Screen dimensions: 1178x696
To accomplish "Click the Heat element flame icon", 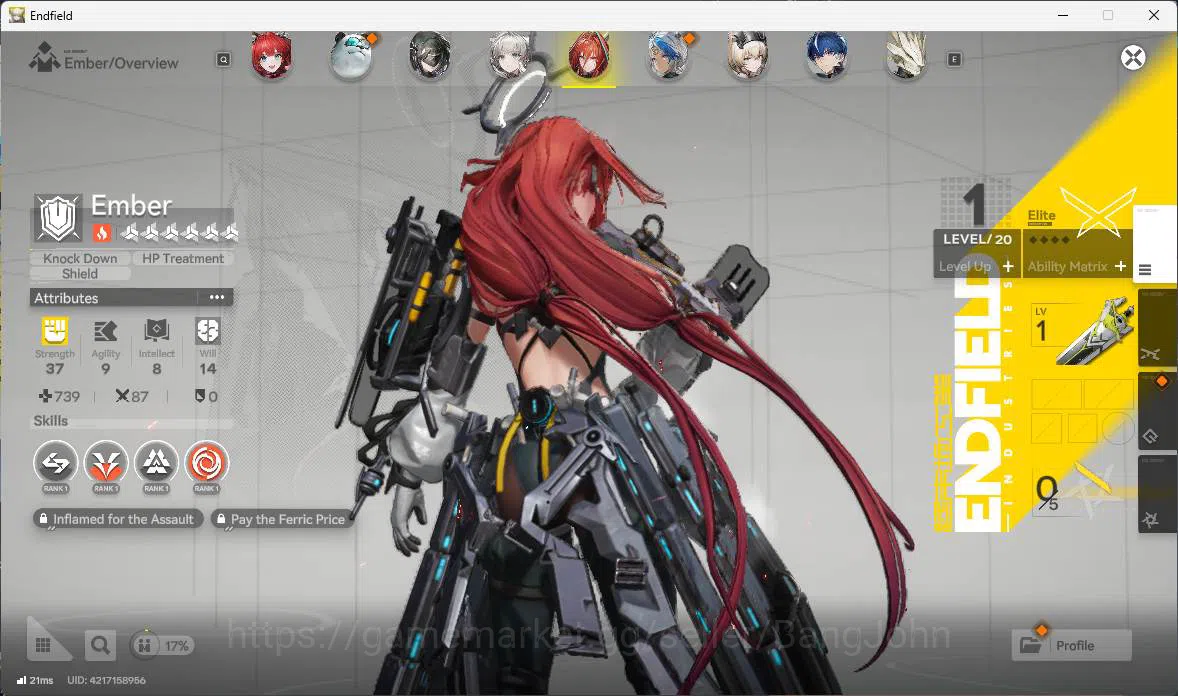I will click(102, 233).
